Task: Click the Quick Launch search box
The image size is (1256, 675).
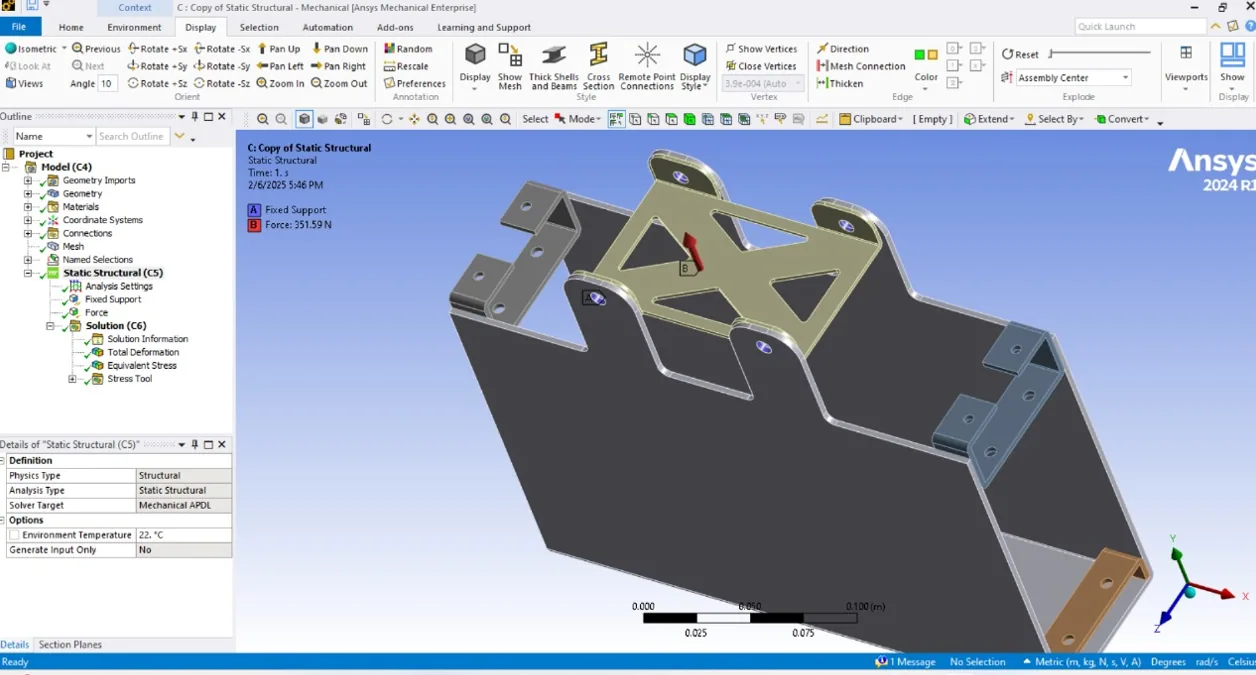Action: [1141, 27]
